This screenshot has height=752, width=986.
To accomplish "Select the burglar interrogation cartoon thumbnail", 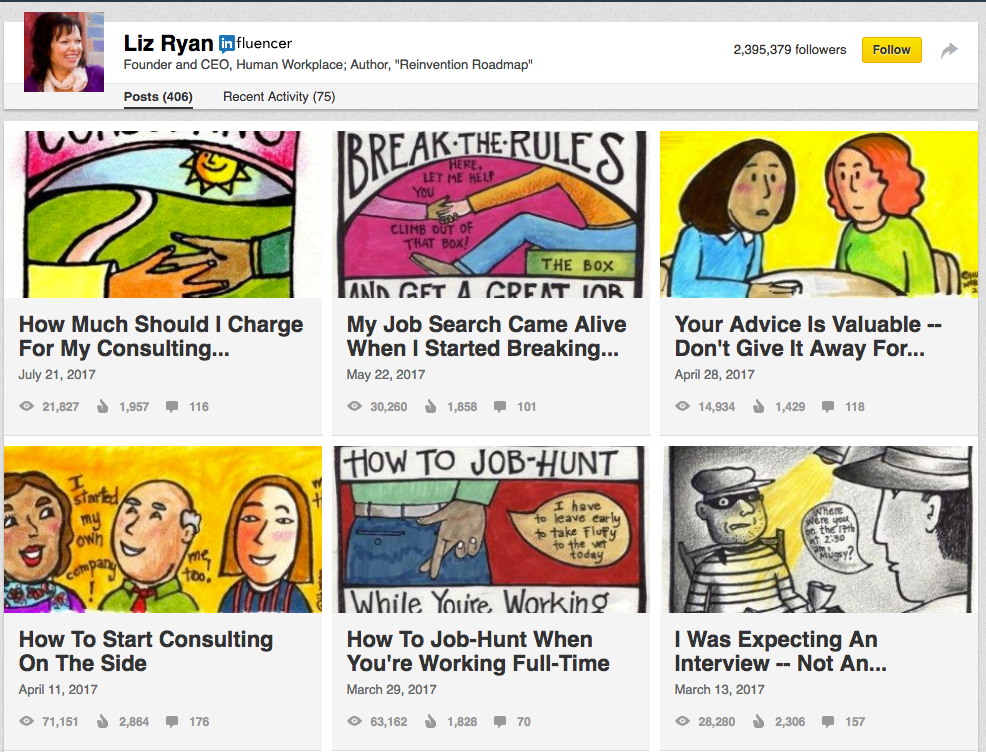I will tap(818, 529).
